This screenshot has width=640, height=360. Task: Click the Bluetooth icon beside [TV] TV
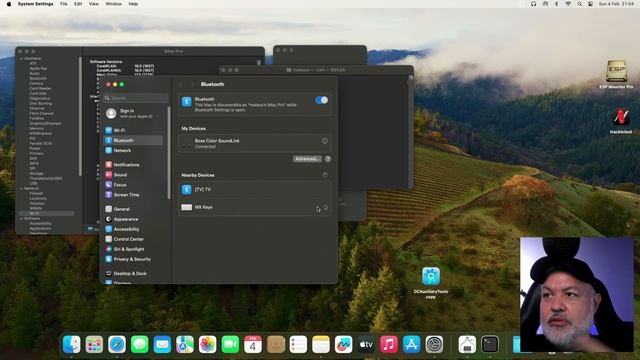coord(187,189)
